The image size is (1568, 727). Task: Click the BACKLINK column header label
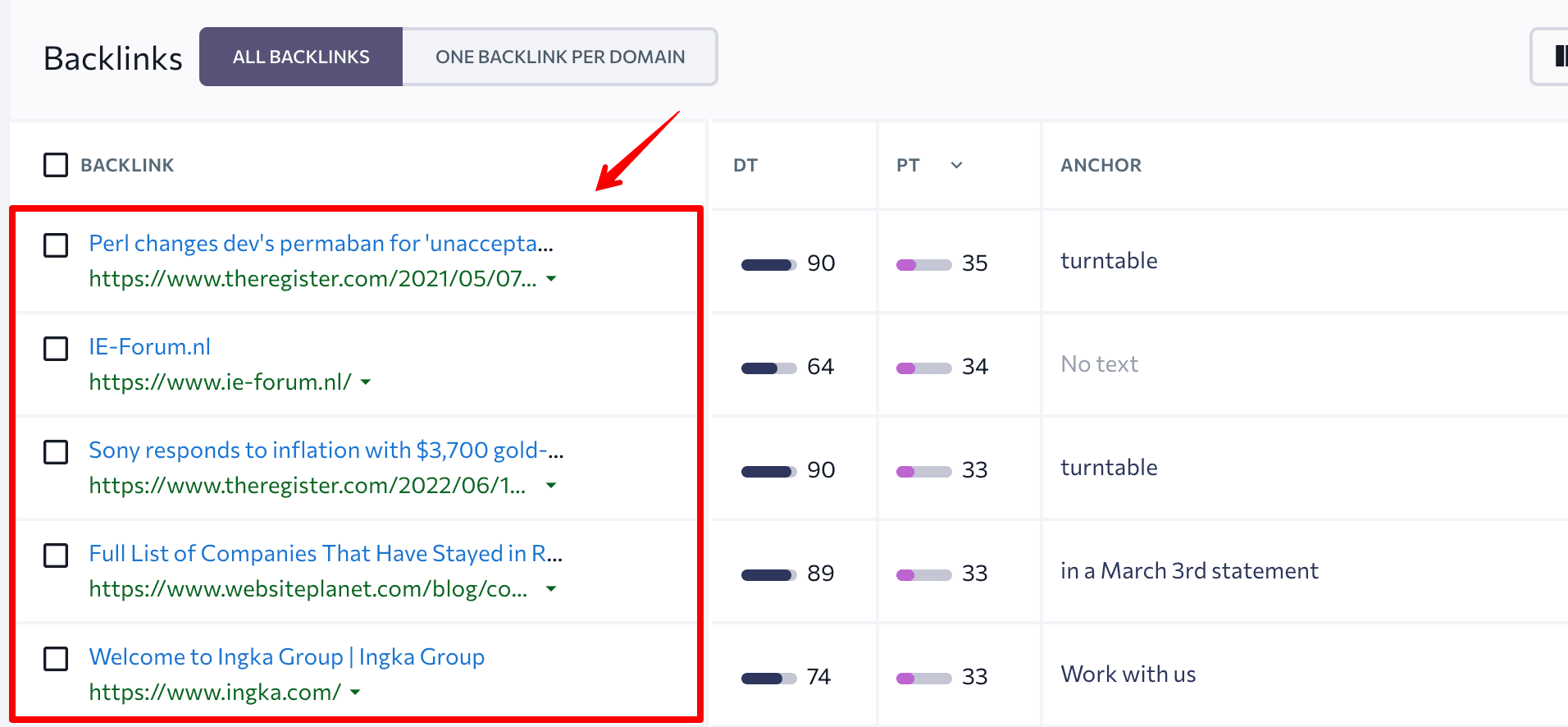point(127,165)
